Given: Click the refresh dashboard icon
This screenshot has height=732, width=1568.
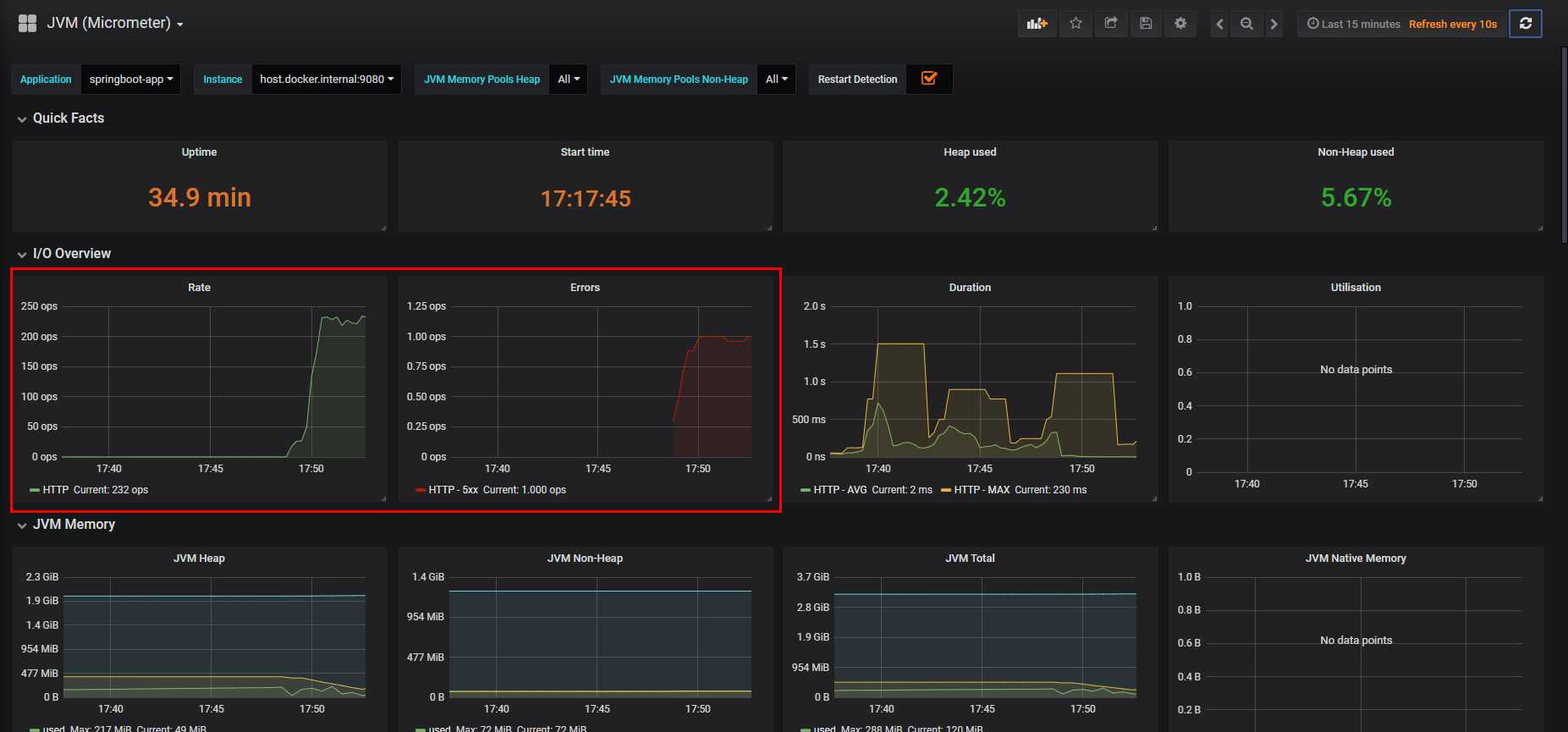Looking at the screenshot, I should pos(1526,24).
